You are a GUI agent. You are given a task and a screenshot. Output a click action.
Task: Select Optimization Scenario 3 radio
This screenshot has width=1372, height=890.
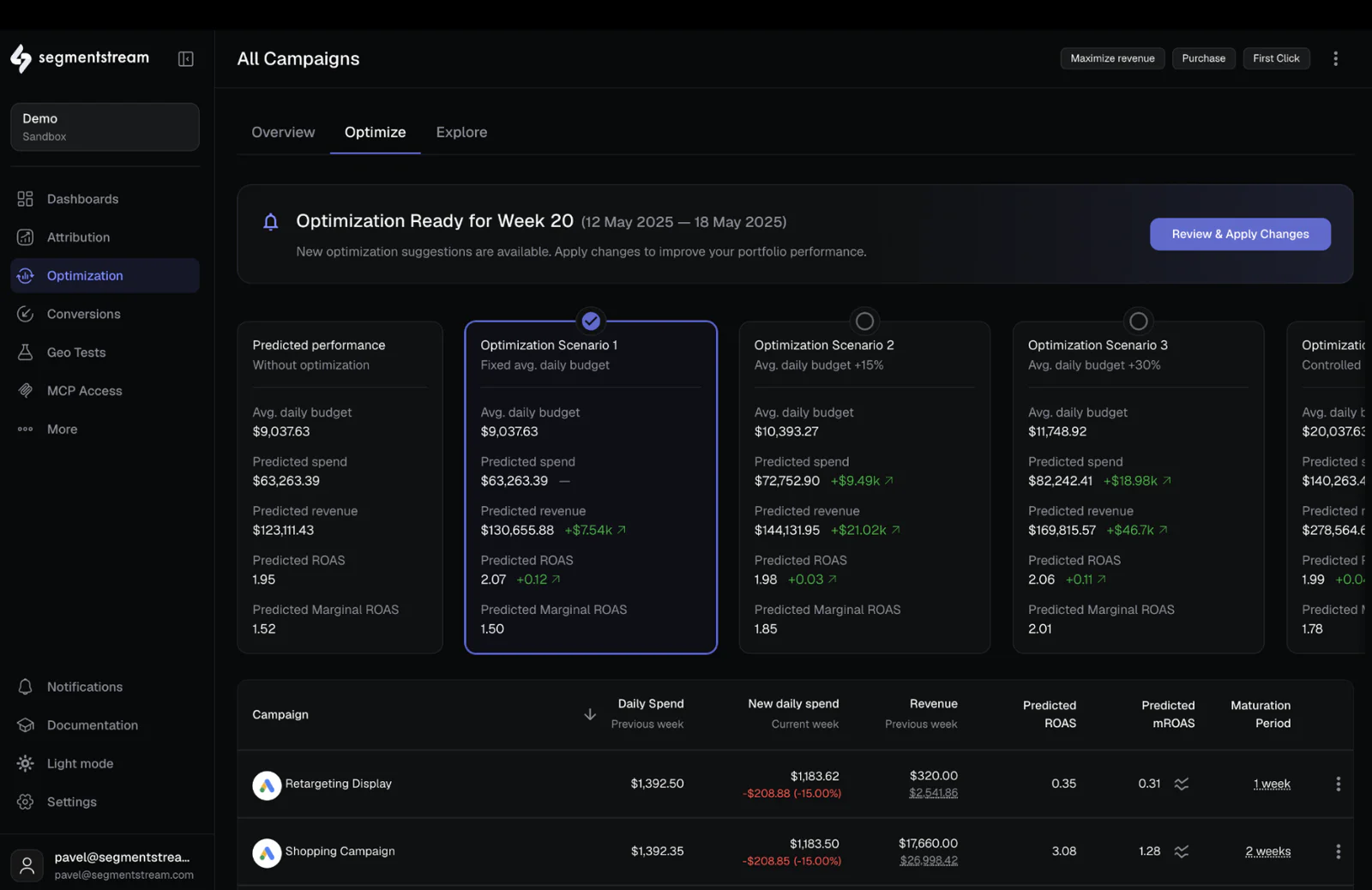[x=1138, y=321]
